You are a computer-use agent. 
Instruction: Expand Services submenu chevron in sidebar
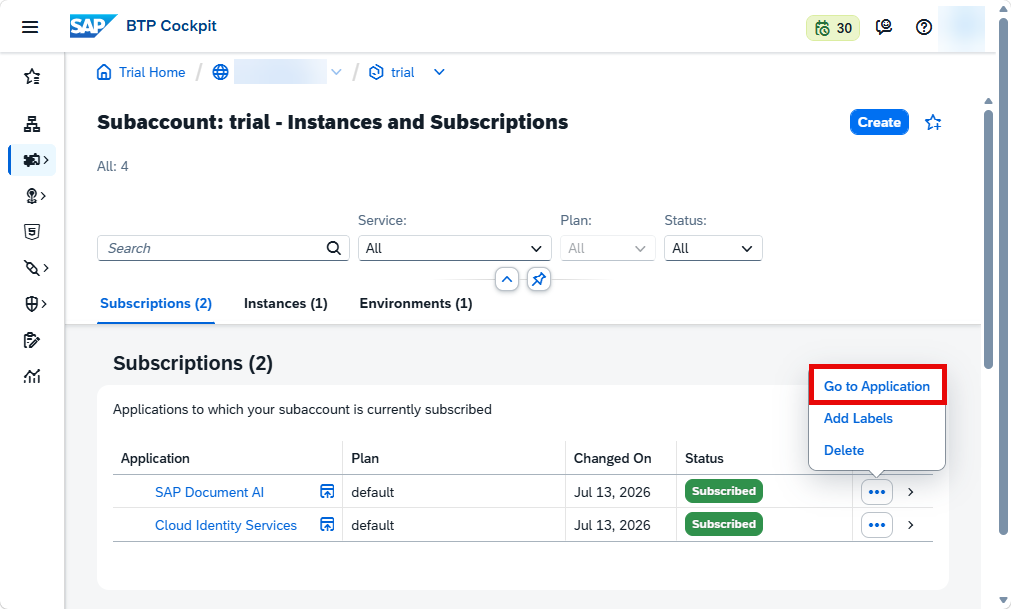point(46,160)
